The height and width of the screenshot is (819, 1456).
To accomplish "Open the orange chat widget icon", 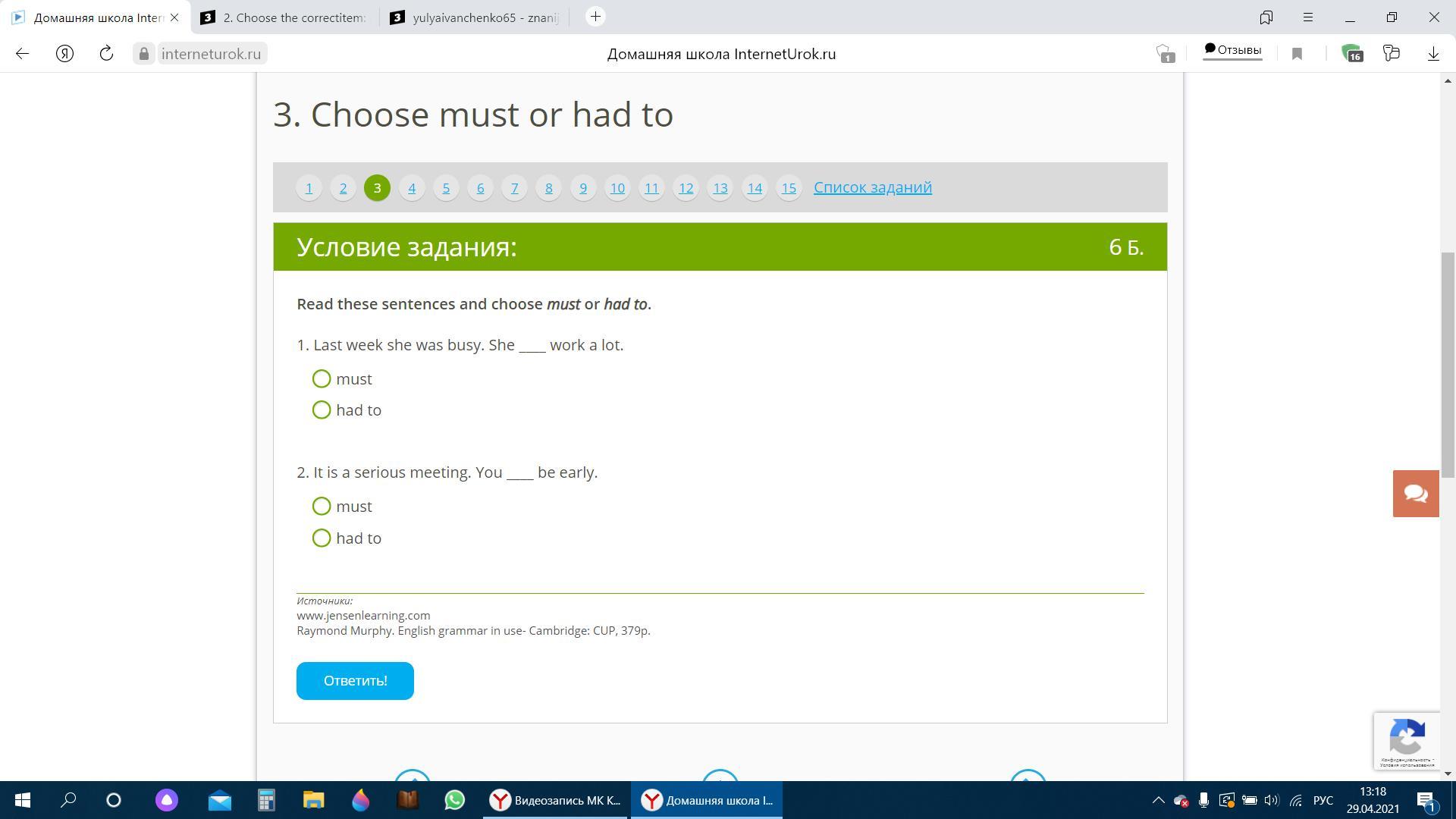I will click(1415, 494).
